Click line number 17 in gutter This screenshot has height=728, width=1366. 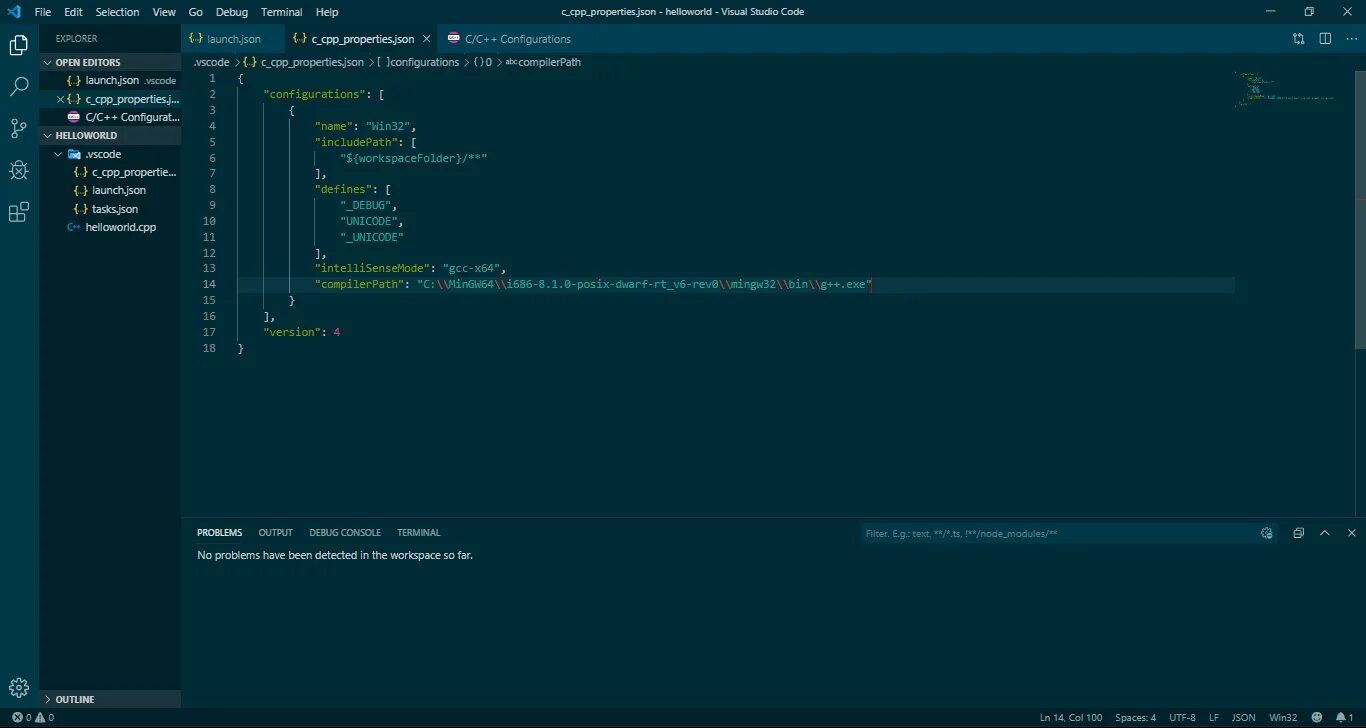click(x=209, y=332)
